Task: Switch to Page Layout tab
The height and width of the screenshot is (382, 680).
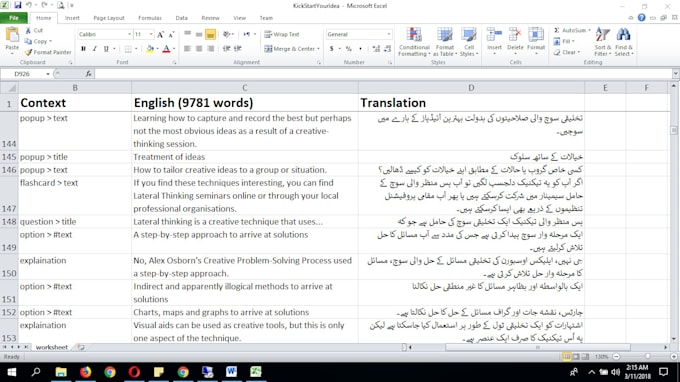Action: coord(109,18)
